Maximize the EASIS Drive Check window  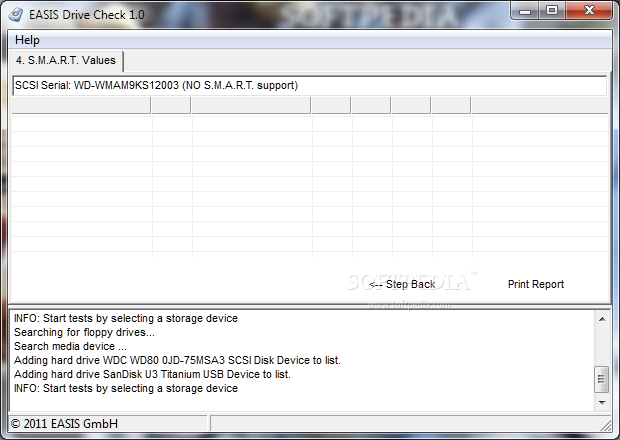point(552,11)
